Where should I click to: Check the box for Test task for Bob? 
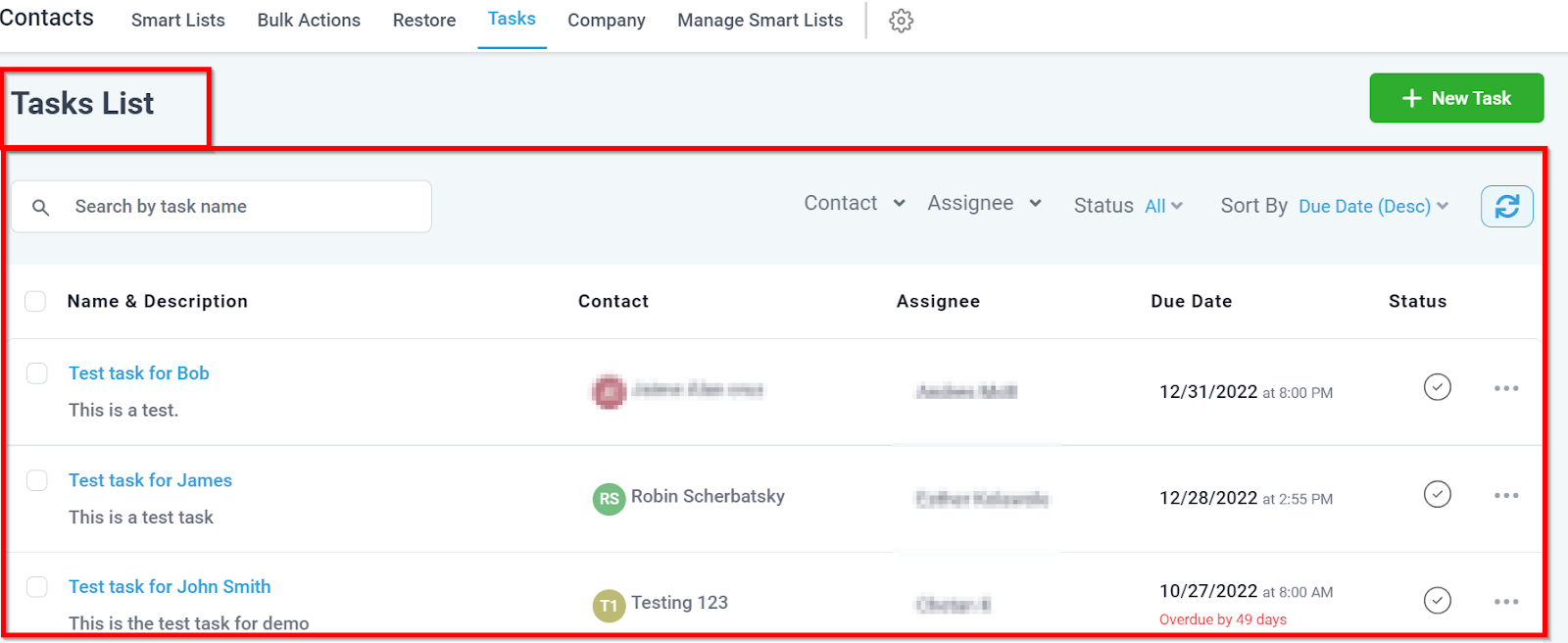pos(37,373)
